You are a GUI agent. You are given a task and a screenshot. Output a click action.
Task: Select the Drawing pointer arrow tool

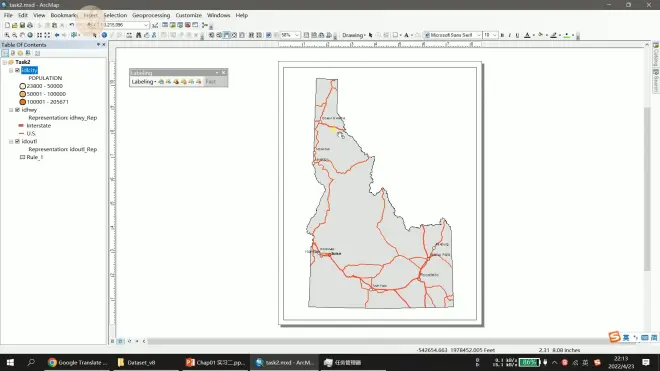tap(370, 35)
